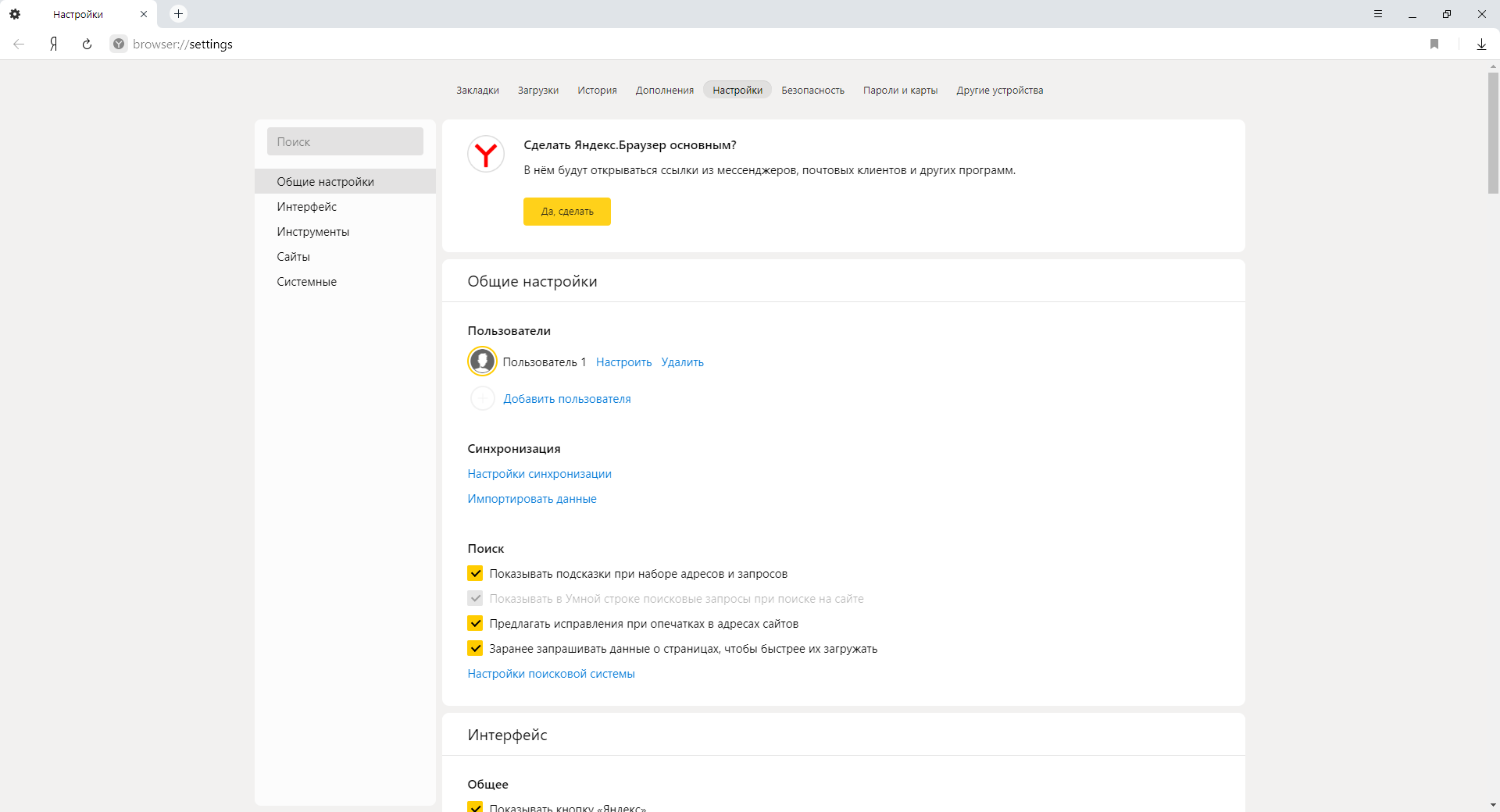Image resolution: width=1500 pixels, height=812 pixels.
Task: Focus the settings Поиск input field
Action: click(345, 141)
